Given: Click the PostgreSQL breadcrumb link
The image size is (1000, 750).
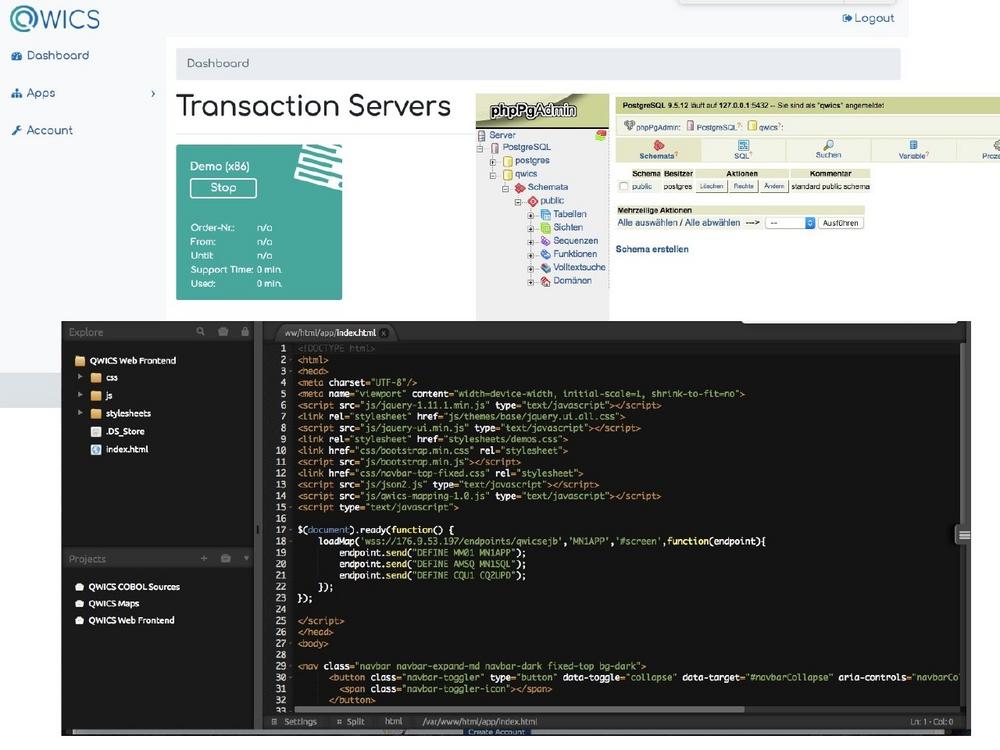Looking at the screenshot, I should pos(716,127).
